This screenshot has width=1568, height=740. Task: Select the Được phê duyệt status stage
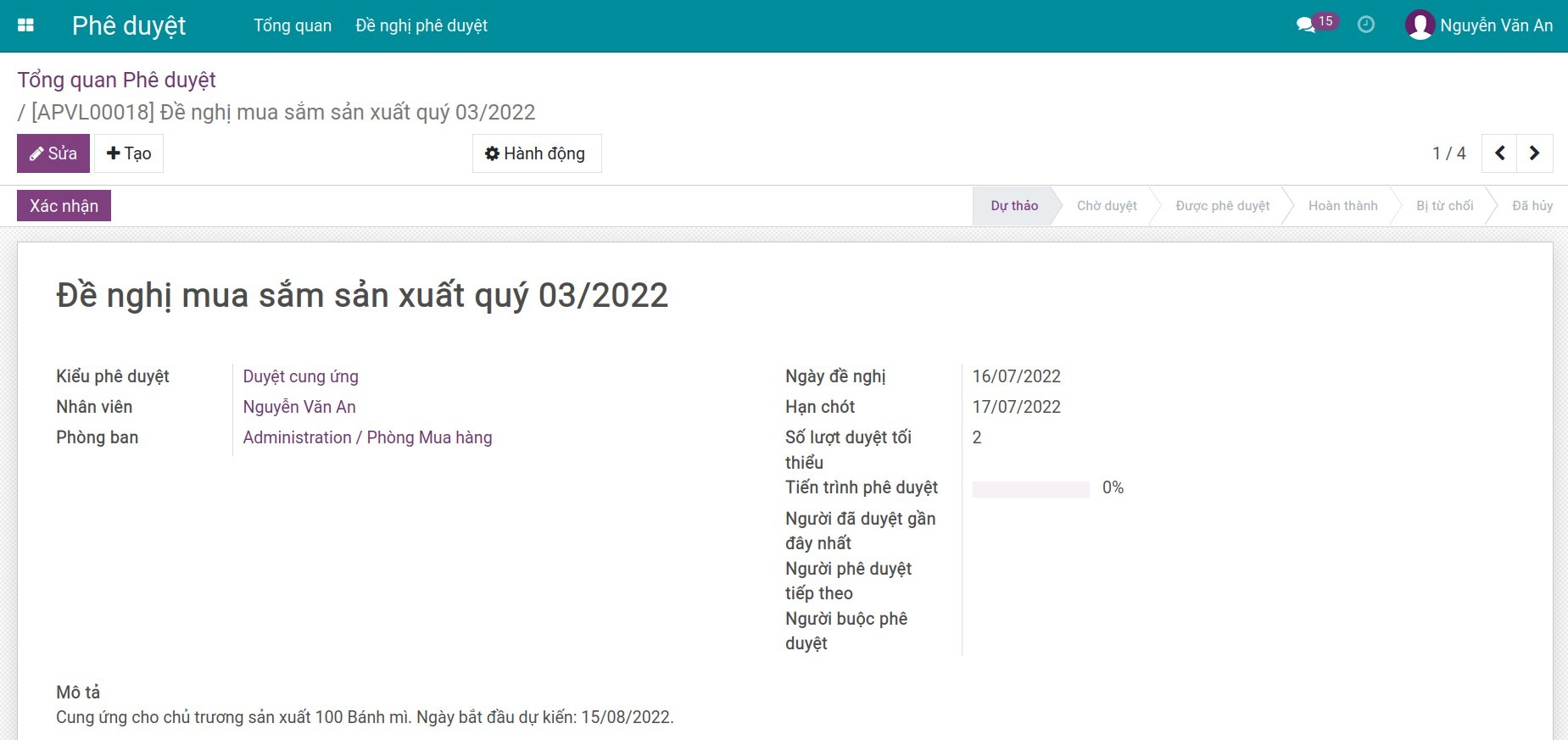1222,206
